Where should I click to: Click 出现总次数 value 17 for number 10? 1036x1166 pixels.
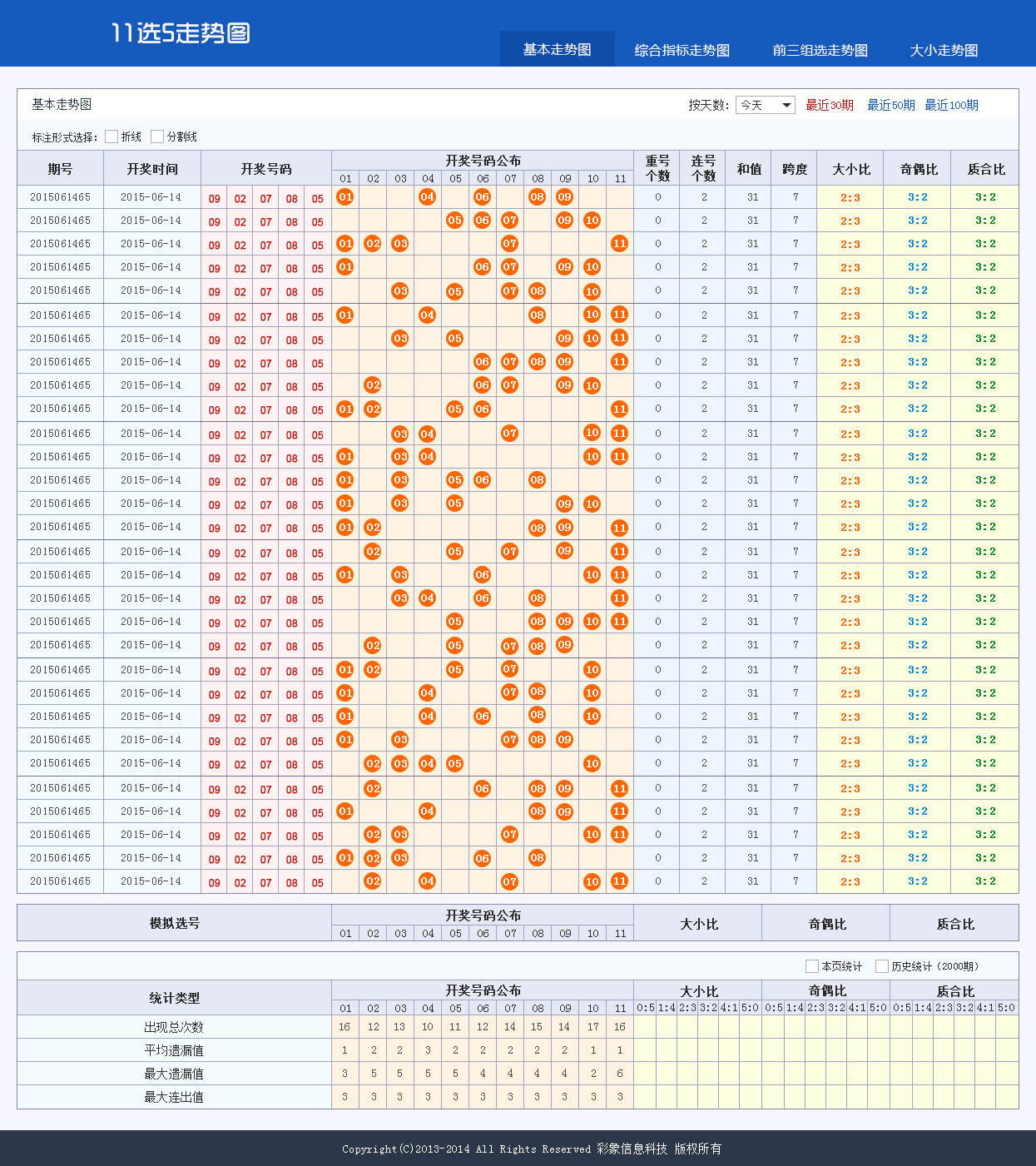592,1027
